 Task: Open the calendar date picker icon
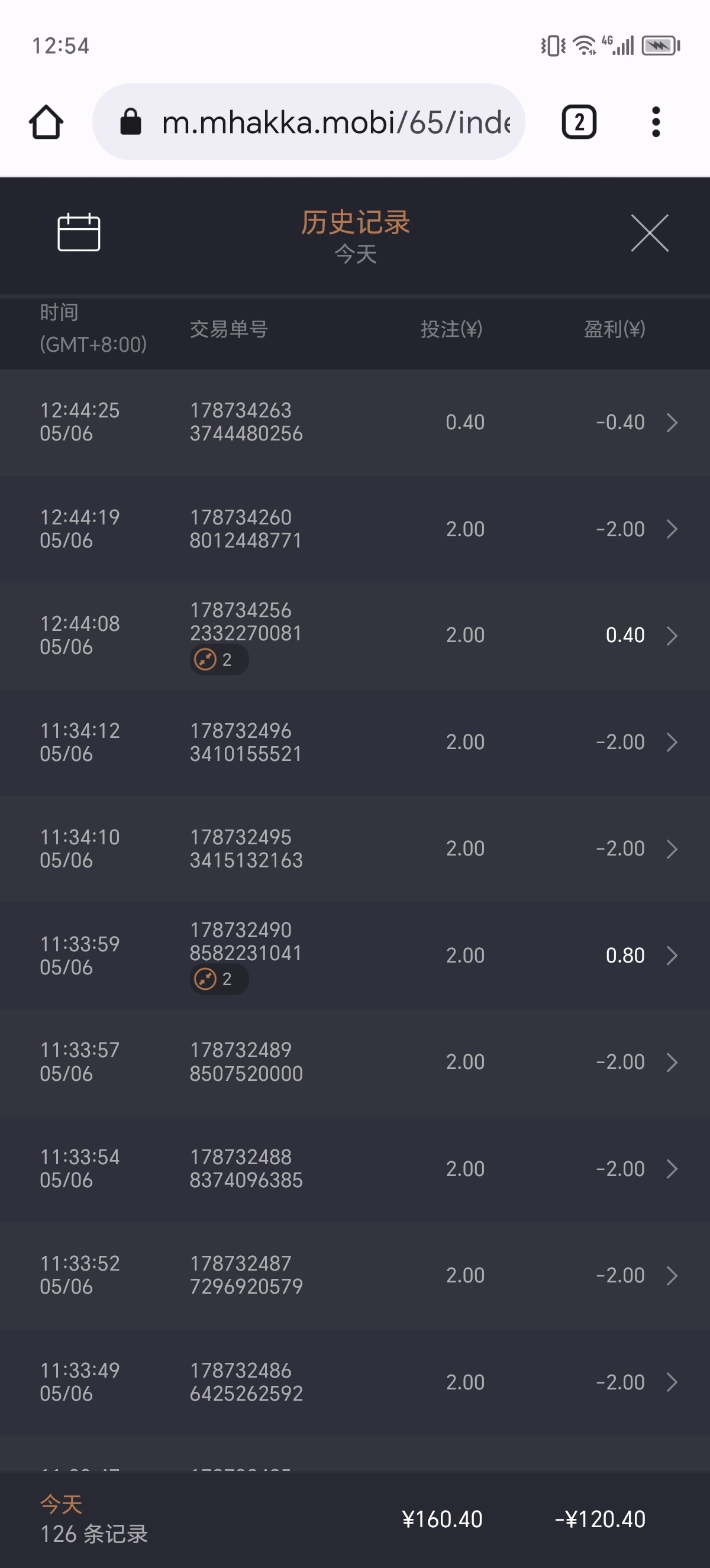point(79,232)
